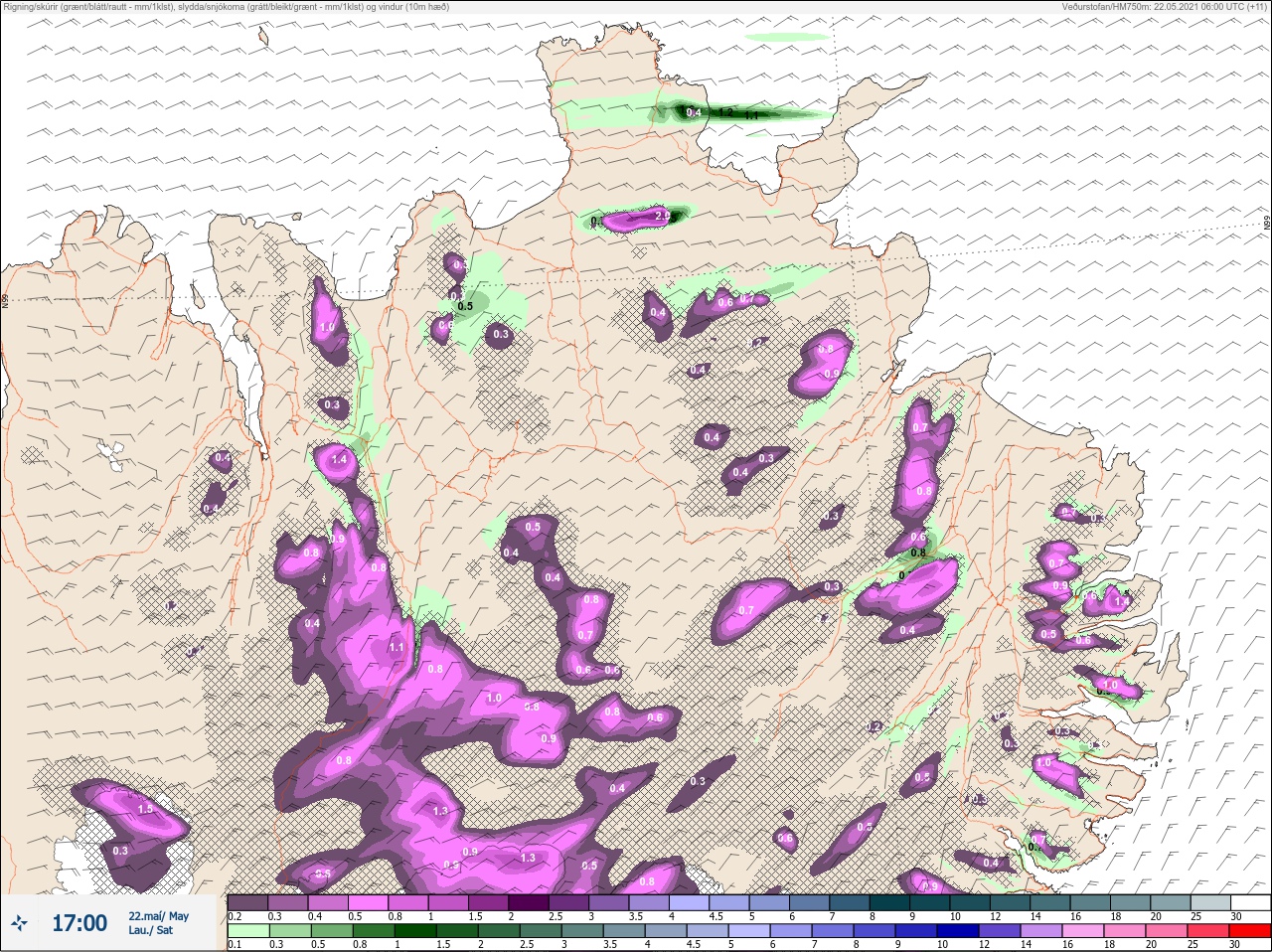This screenshot has height=952, width=1272.
Task: Click the lower legend swatch at 25
Action: [x=1209, y=931]
